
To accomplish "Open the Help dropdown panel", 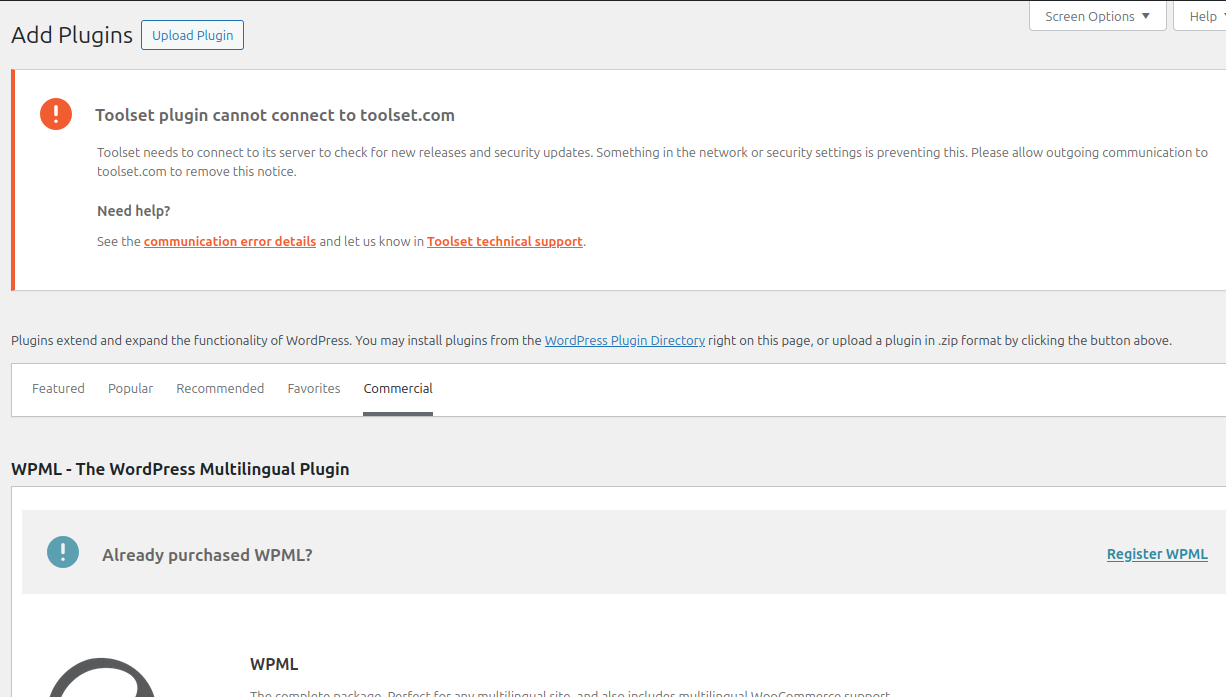I will click(x=1202, y=16).
